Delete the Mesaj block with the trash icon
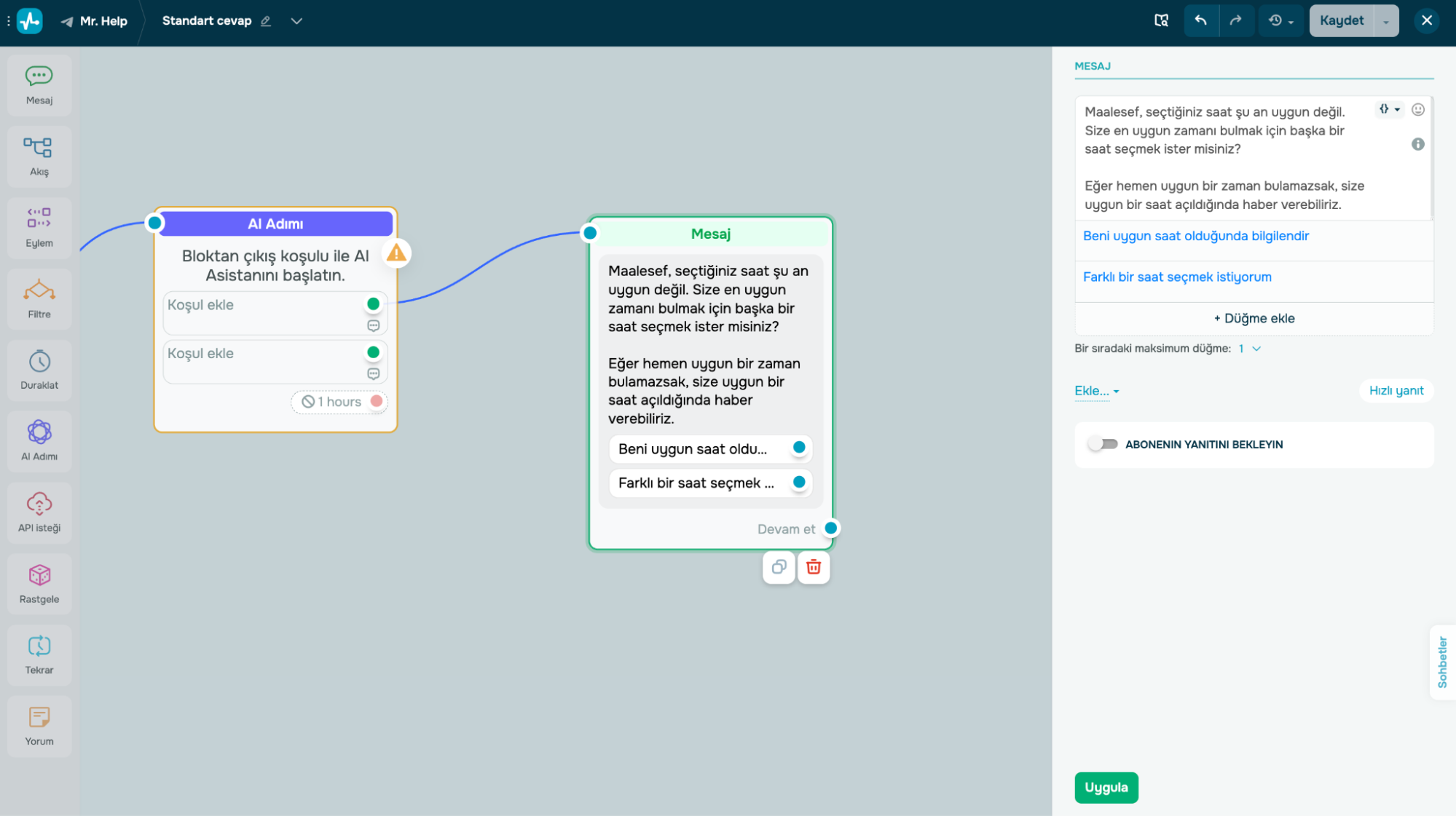This screenshot has height=816, width=1456. 814,567
